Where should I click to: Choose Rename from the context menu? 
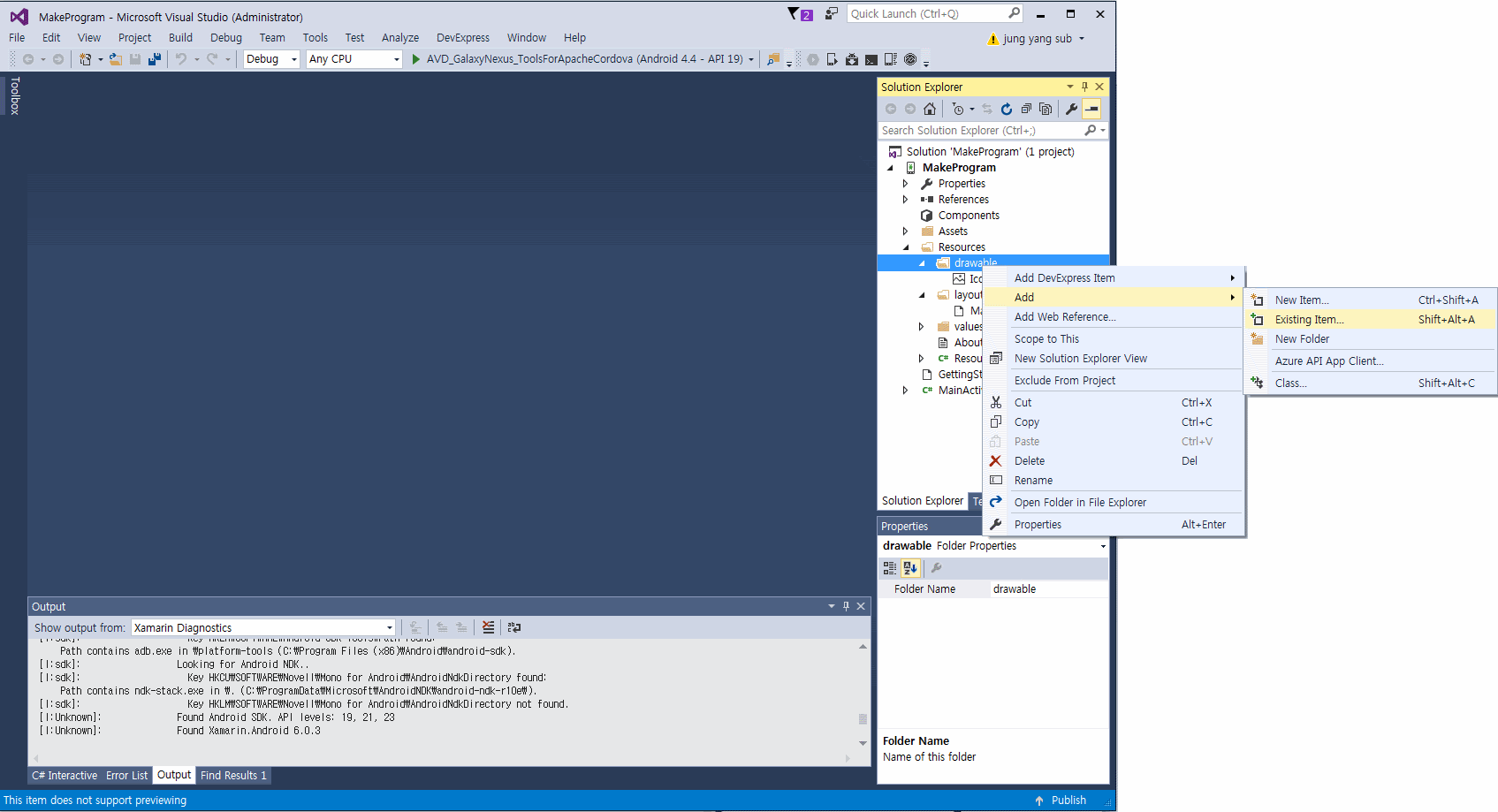(1114, 481)
